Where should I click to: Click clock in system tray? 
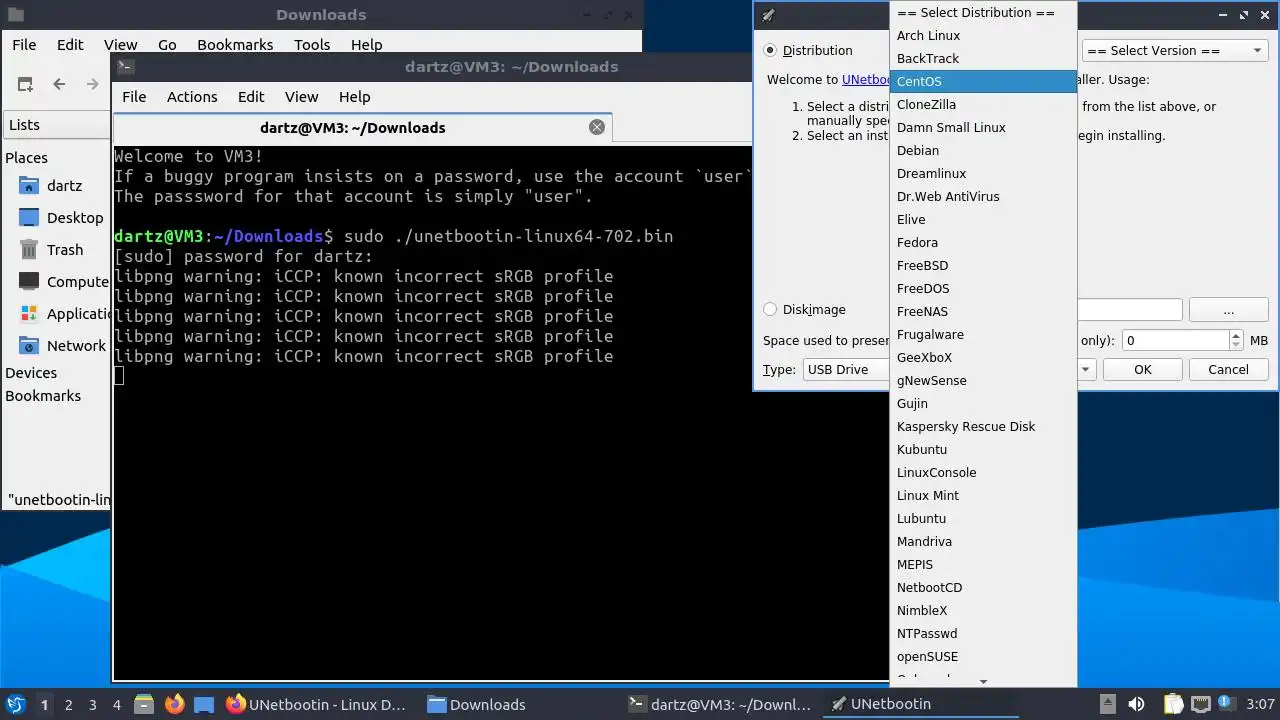(x=1260, y=705)
